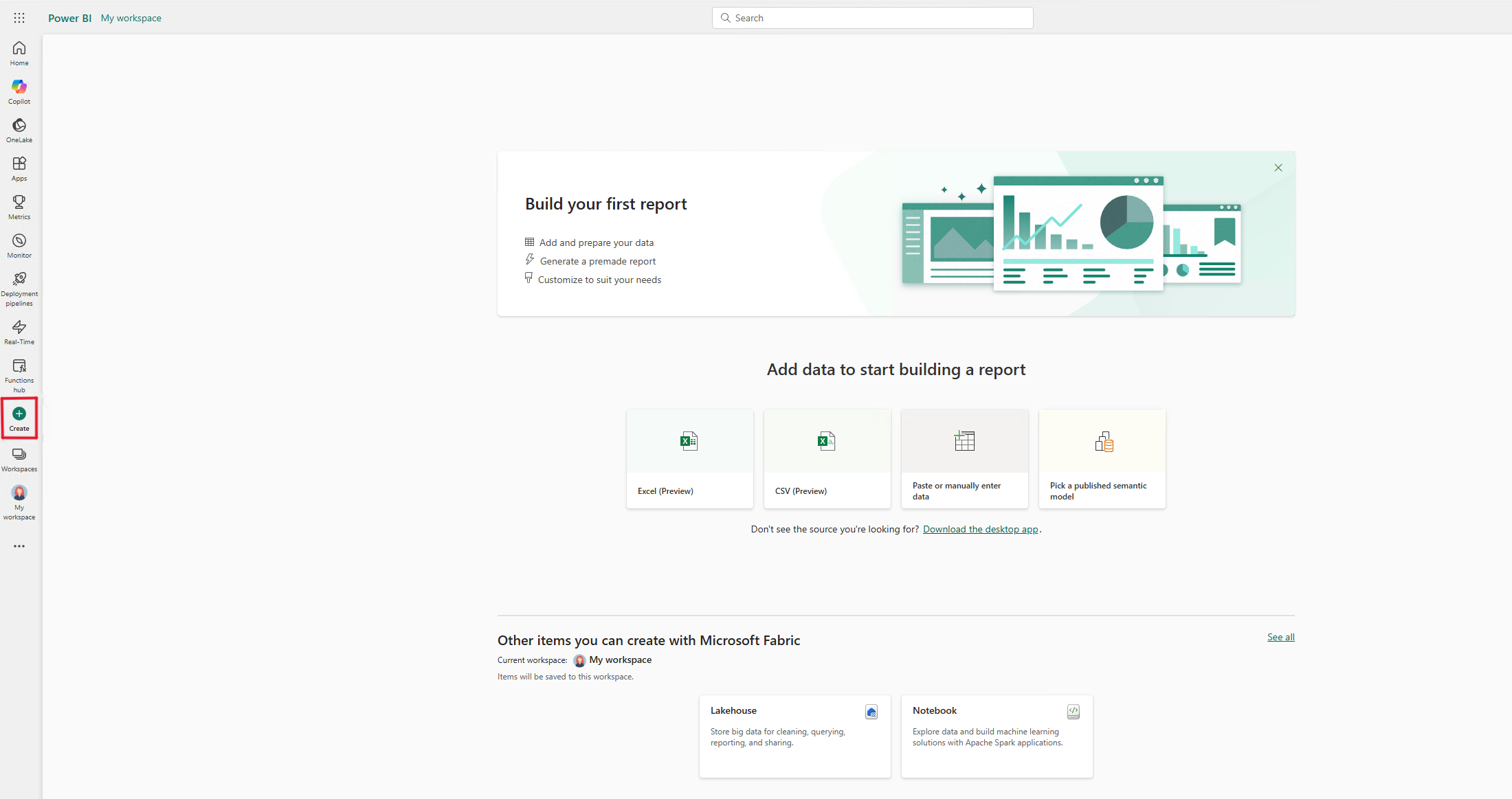Navigate to Apps section
1512x799 pixels.
click(18, 168)
